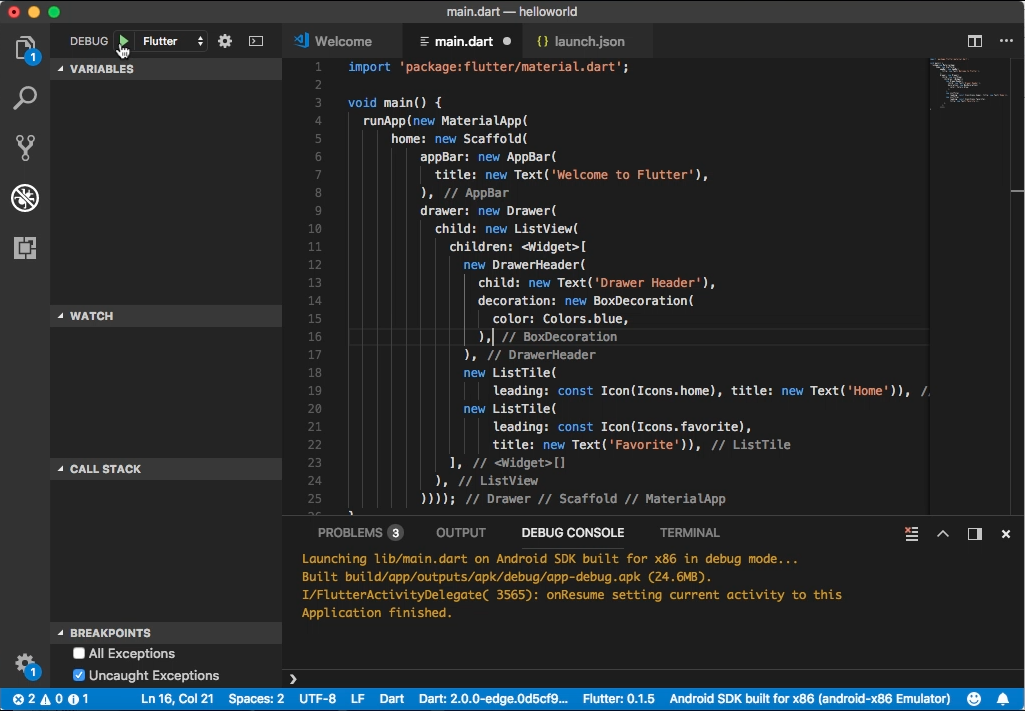Click the Flutter: 0.1.5 status item
Screen dimensions: 1025x711
point(618,699)
